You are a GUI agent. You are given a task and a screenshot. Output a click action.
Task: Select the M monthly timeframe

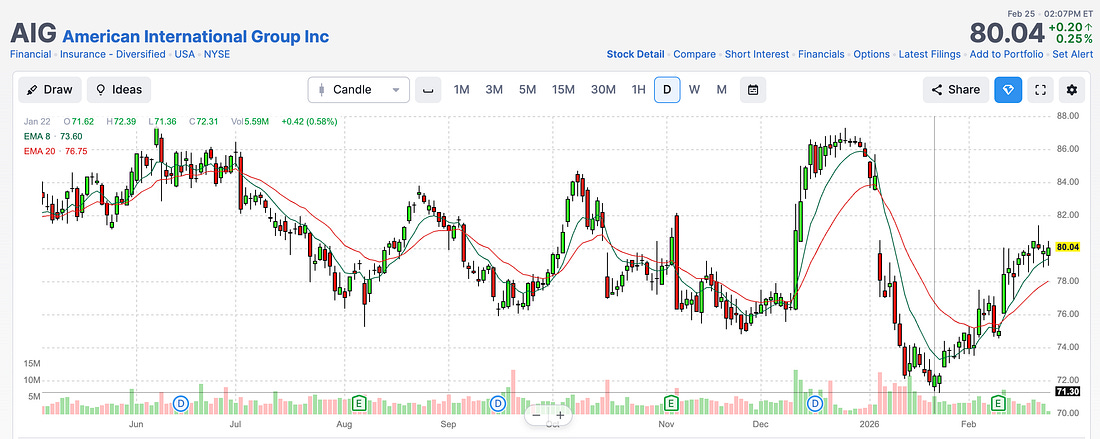click(721, 90)
